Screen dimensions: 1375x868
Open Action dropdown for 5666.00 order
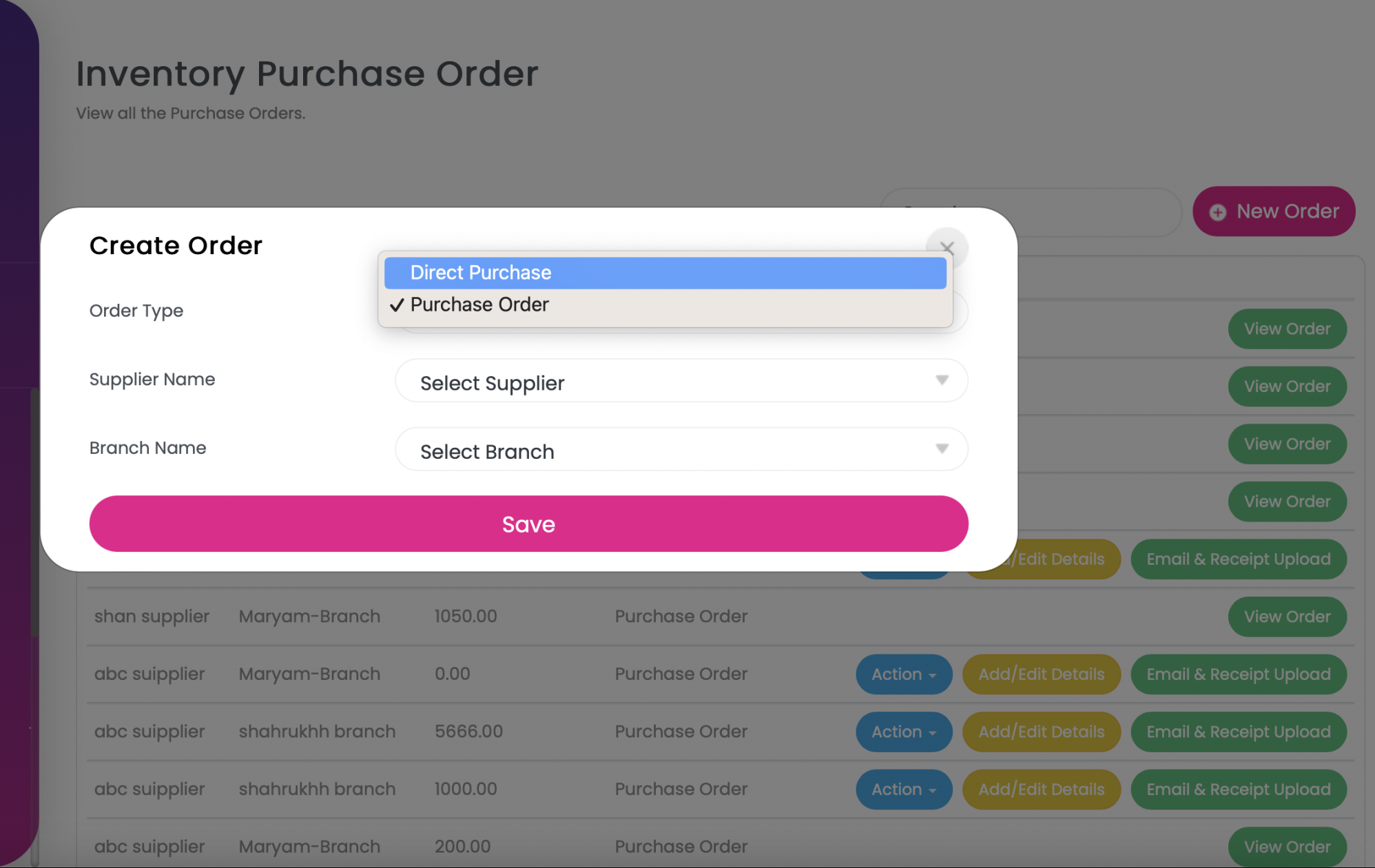pos(903,732)
